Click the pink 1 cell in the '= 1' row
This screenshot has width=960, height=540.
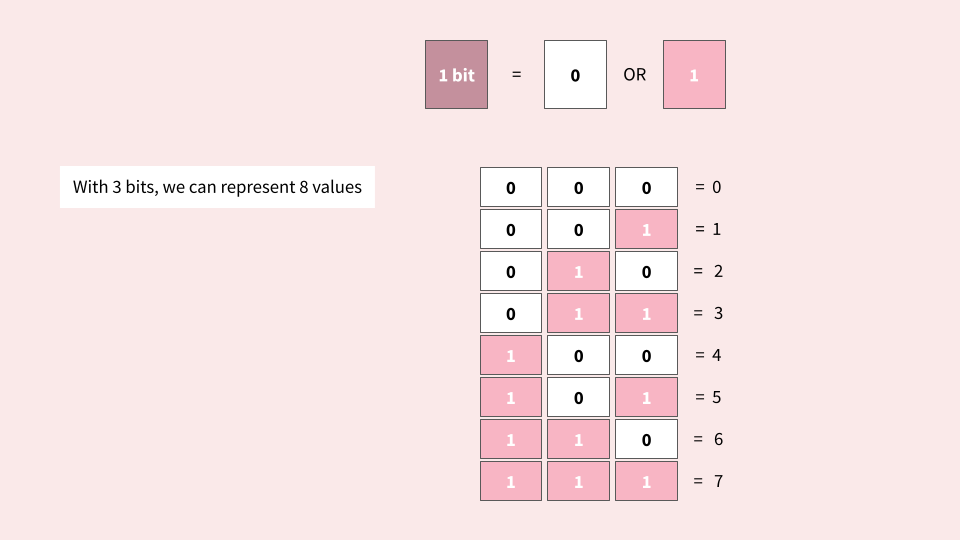pyautogui.click(x=646, y=229)
